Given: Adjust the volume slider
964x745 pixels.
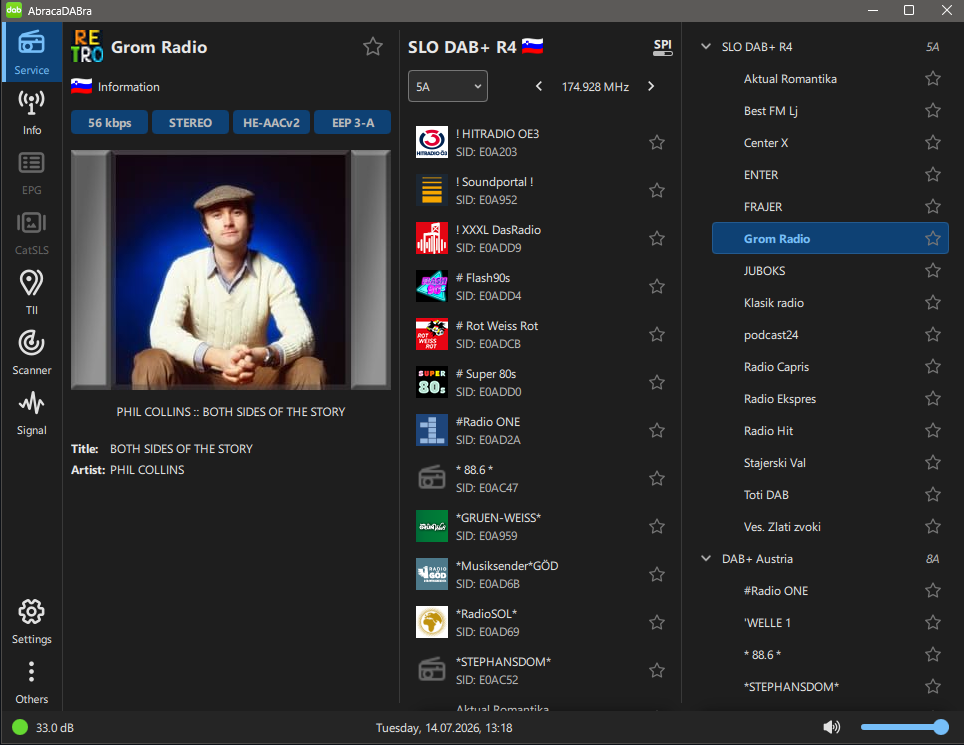Looking at the screenshot, I should pyautogui.click(x=904, y=727).
